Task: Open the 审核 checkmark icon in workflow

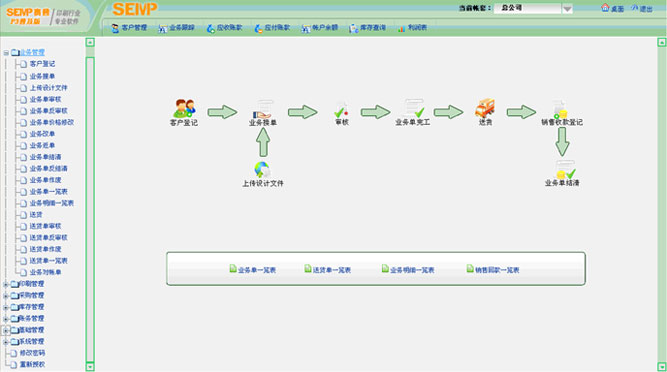Action: click(341, 110)
